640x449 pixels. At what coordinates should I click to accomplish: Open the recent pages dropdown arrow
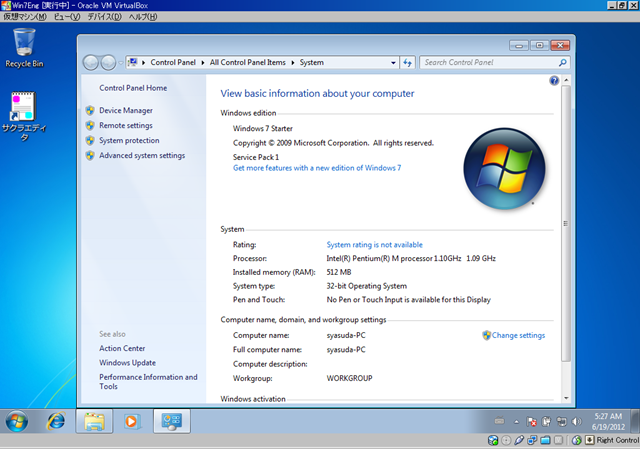coord(121,63)
